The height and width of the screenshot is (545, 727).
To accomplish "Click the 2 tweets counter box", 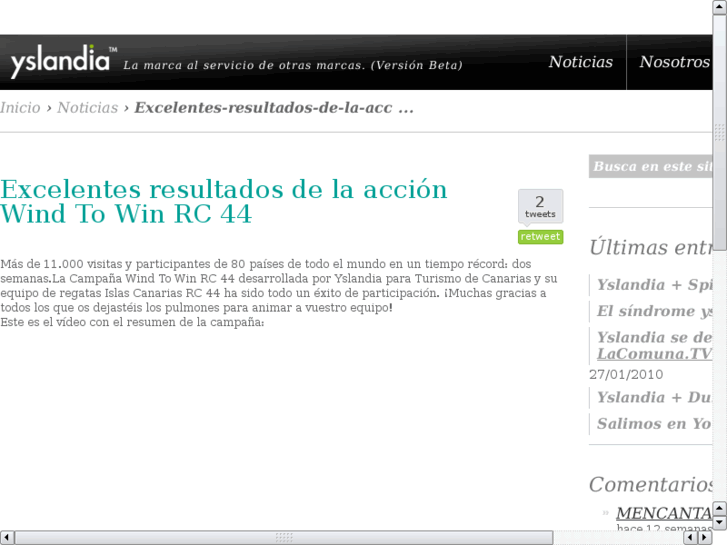I will [540, 206].
